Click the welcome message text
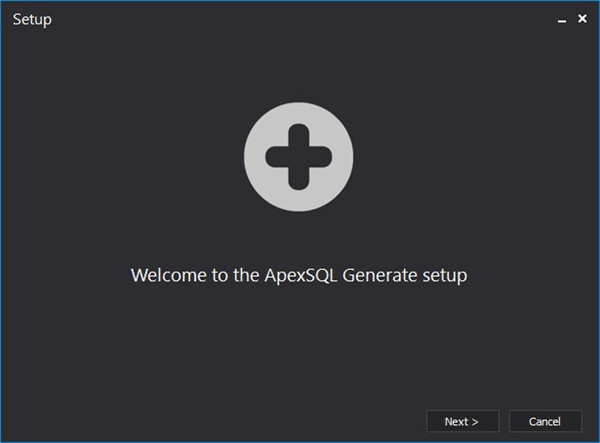The height and width of the screenshot is (443, 600). point(299,274)
